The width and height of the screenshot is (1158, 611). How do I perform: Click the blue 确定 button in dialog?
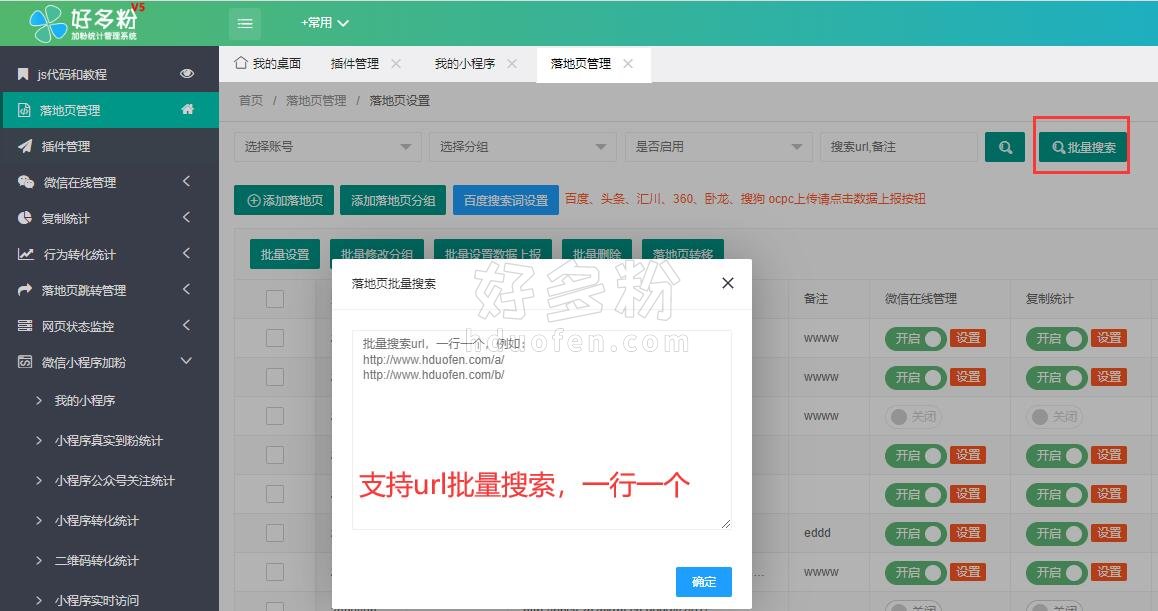point(703,581)
